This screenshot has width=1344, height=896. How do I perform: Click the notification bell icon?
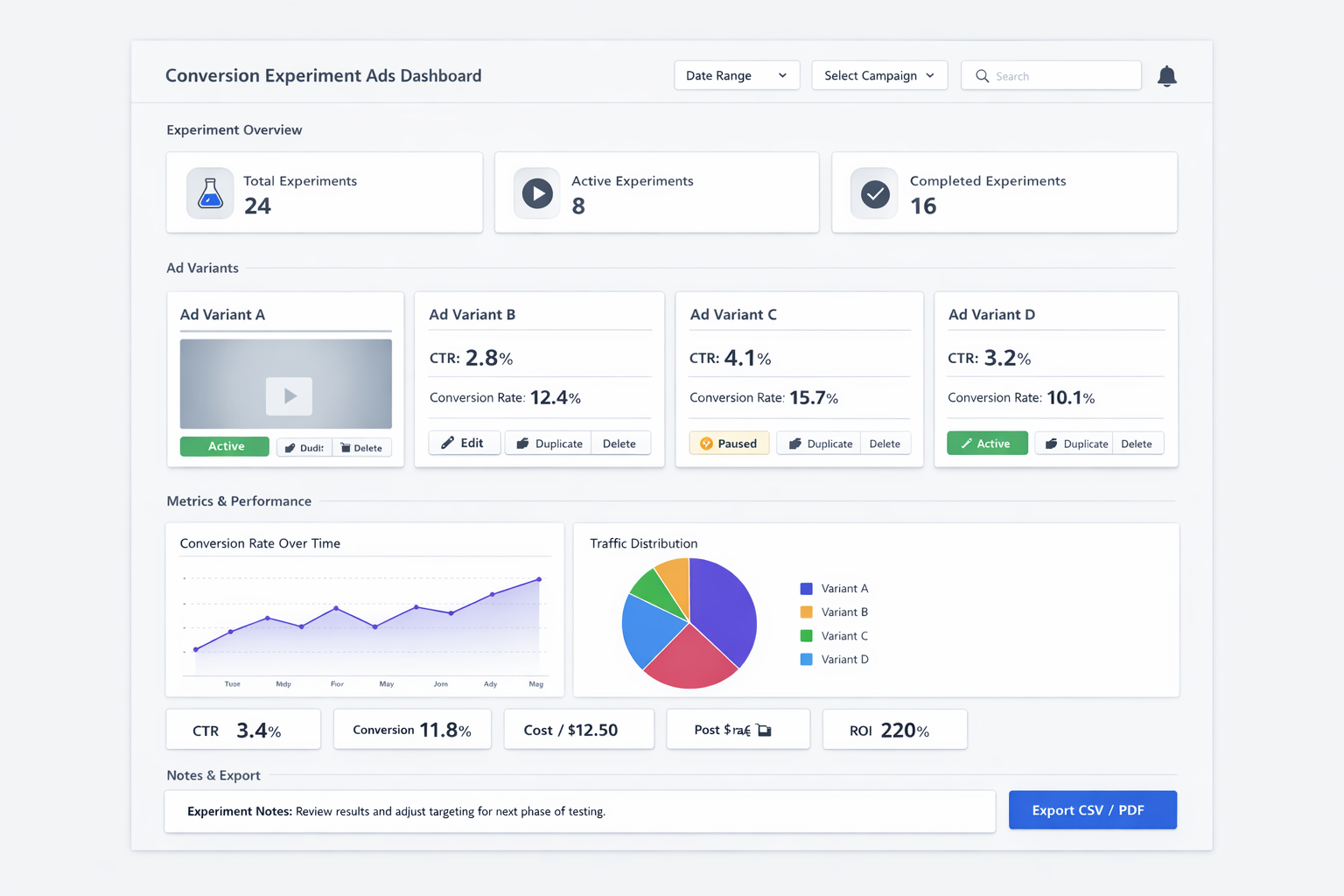pos(1166,76)
